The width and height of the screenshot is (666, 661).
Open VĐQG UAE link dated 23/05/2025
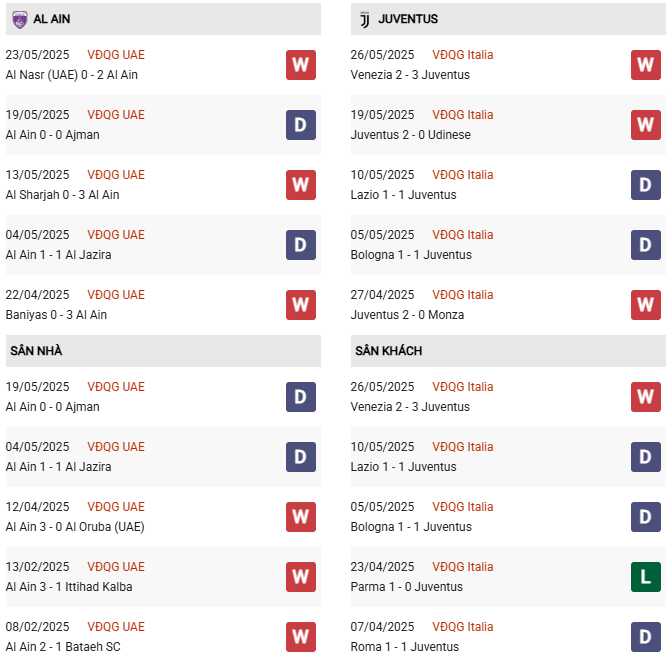(x=116, y=55)
